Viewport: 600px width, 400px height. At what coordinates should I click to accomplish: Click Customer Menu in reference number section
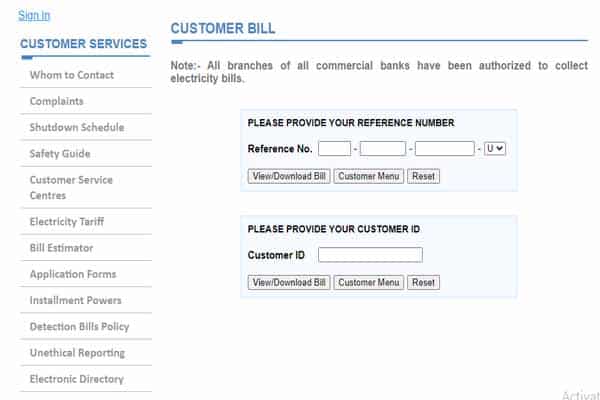(x=368, y=176)
